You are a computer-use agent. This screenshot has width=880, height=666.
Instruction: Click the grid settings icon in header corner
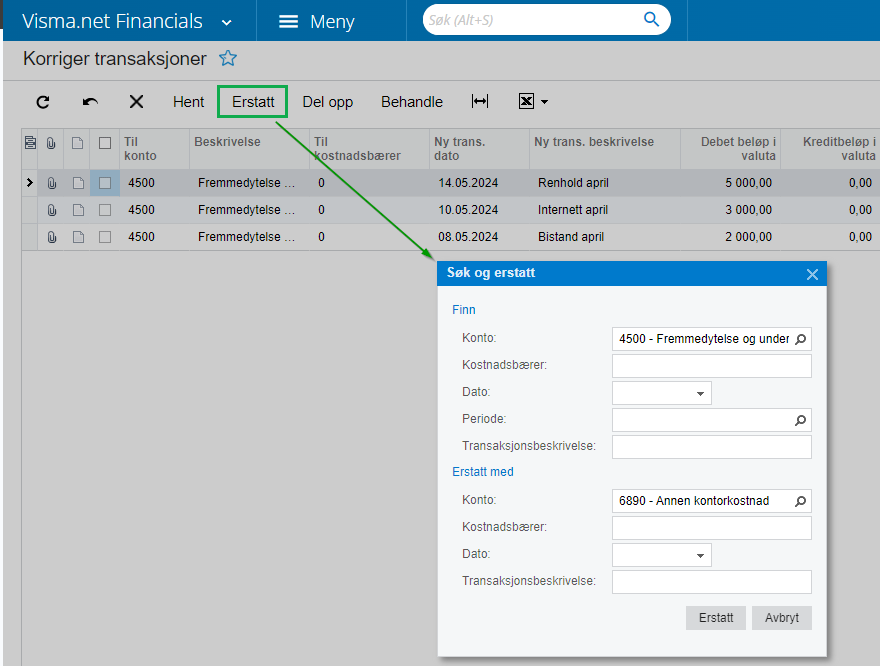point(30,143)
